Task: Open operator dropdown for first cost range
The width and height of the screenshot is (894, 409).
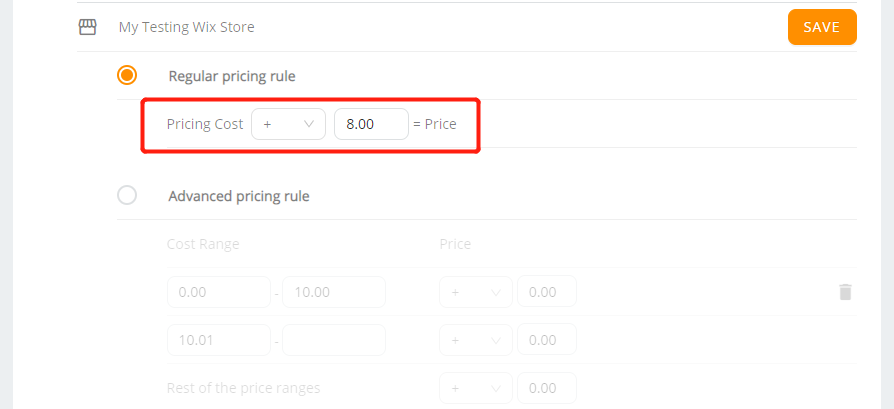Action: pyautogui.click(x=476, y=292)
